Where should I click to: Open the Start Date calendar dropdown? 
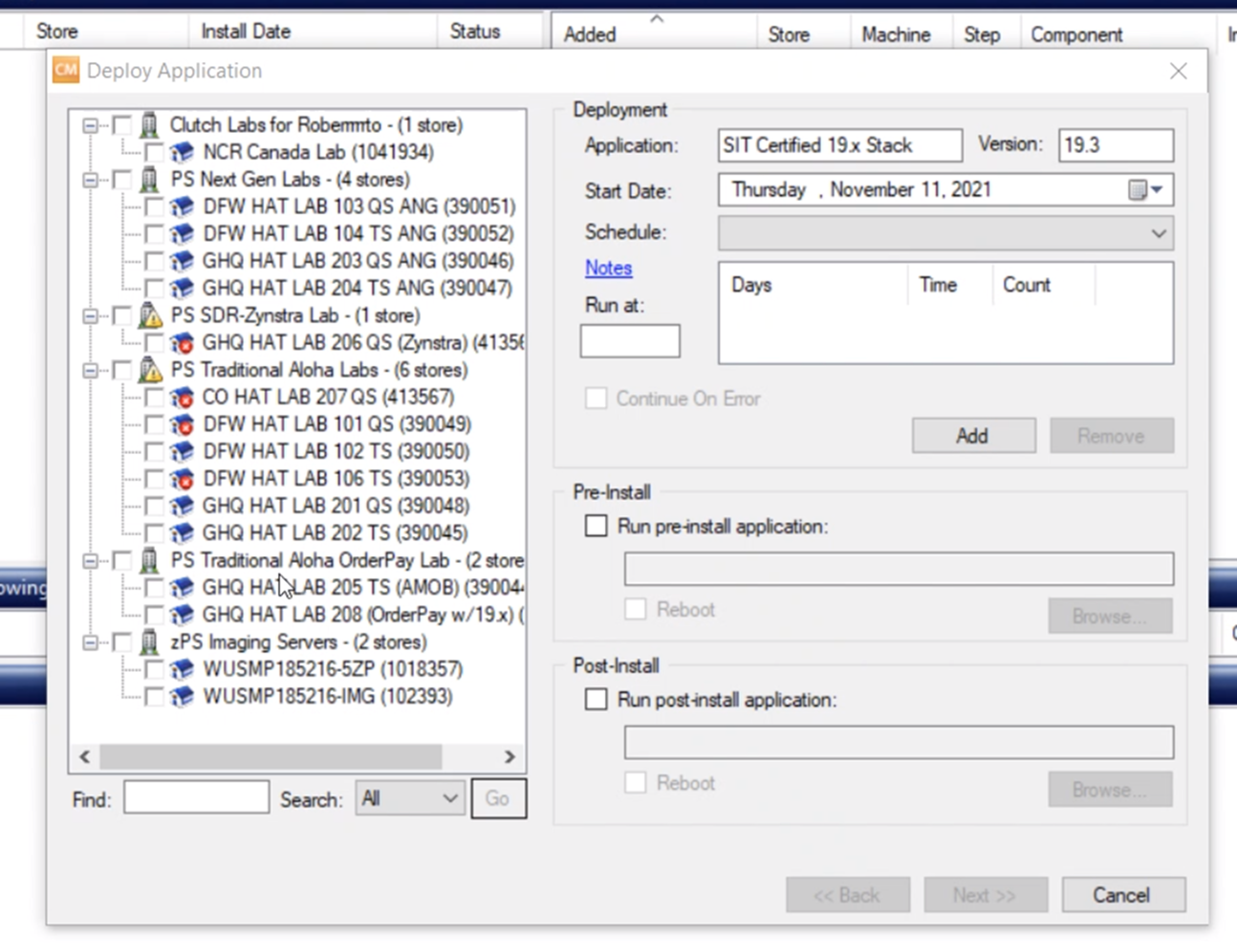click(1146, 190)
